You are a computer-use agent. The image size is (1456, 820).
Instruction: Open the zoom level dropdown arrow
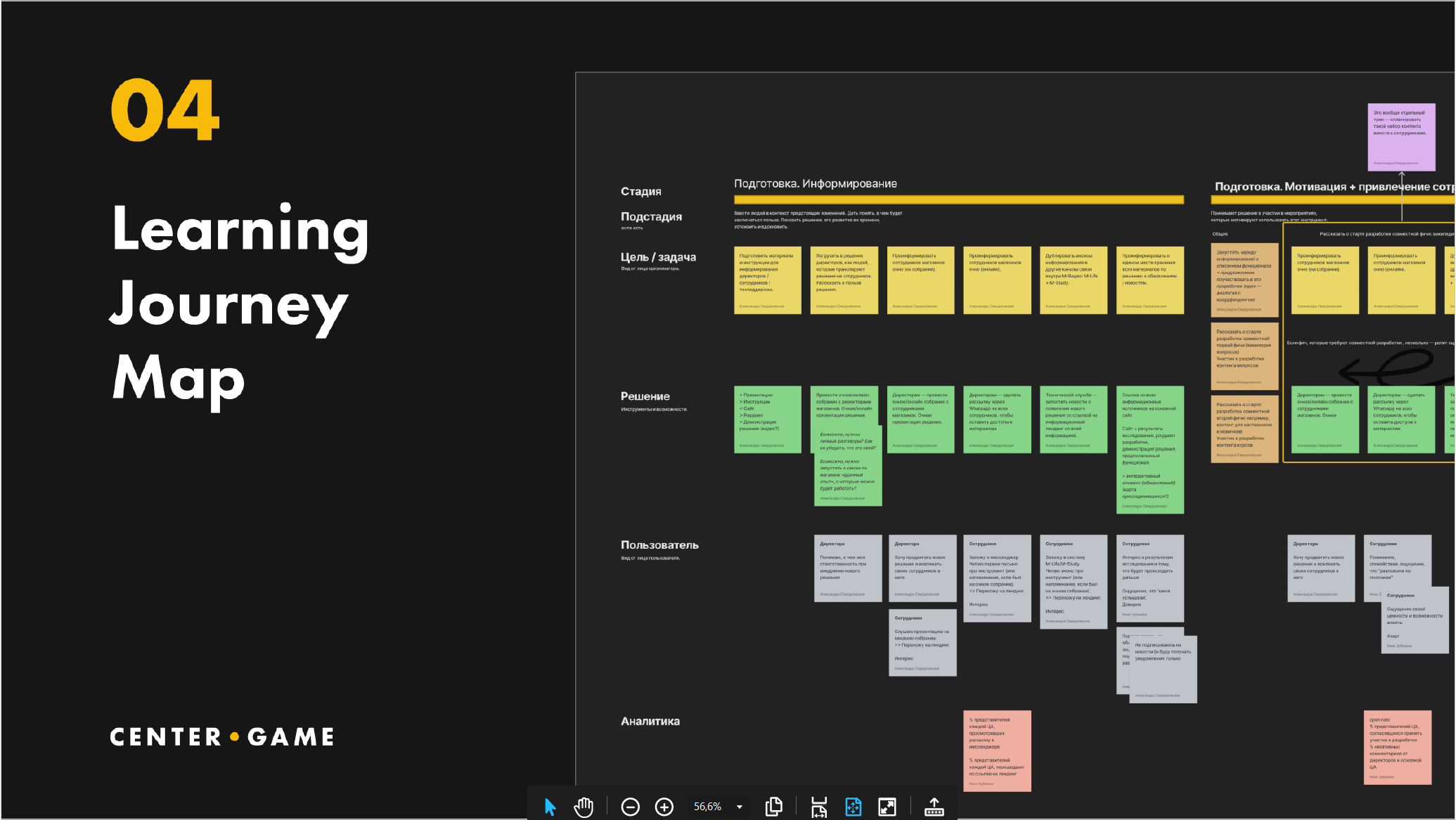pyautogui.click(x=740, y=807)
